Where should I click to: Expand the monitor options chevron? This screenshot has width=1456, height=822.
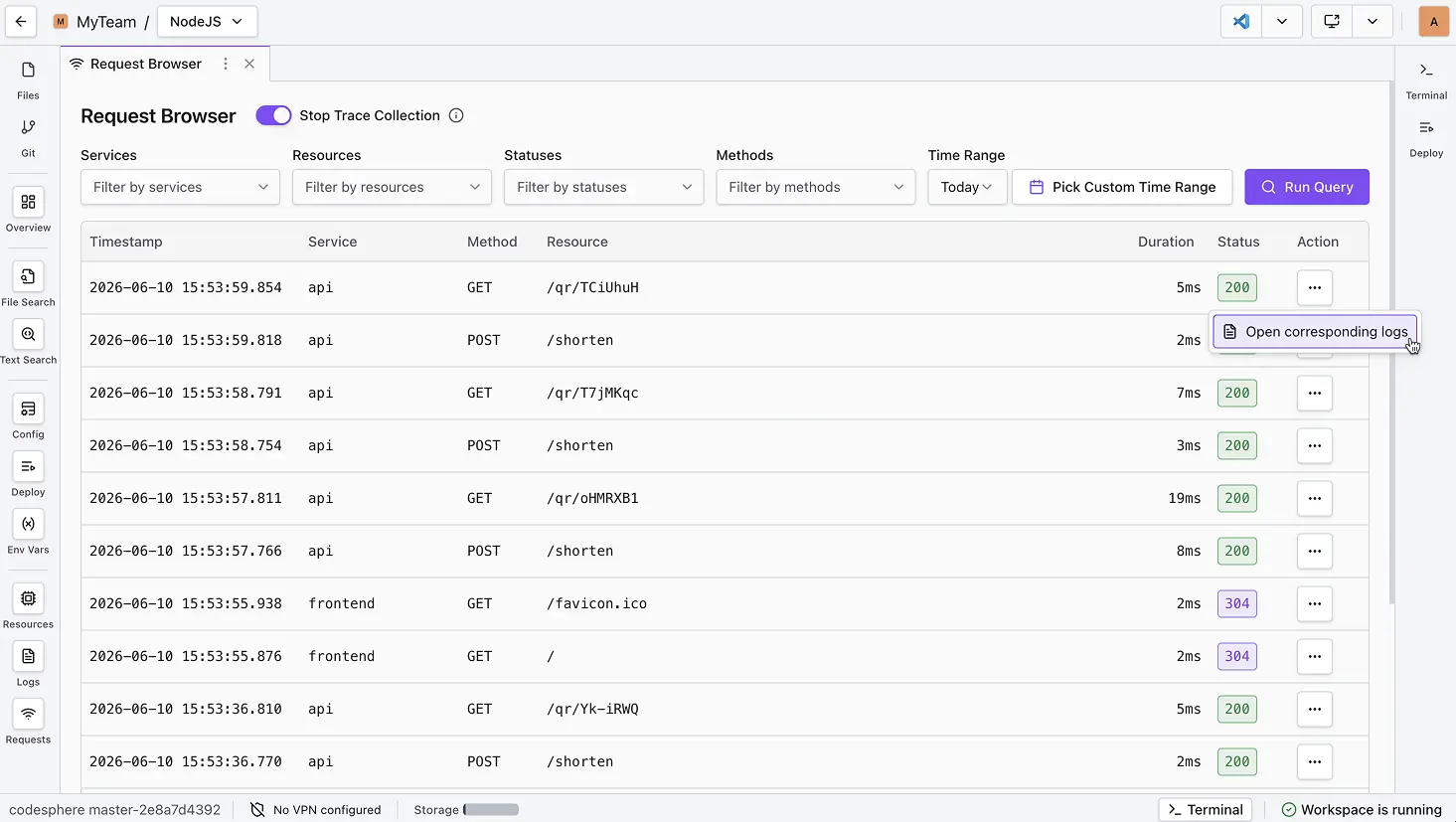pyautogui.click(x=1373, y=21)
